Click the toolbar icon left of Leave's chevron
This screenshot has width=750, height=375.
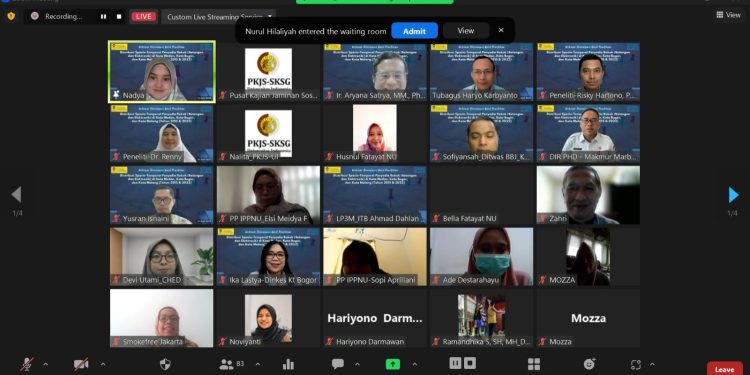coord(635,364)
